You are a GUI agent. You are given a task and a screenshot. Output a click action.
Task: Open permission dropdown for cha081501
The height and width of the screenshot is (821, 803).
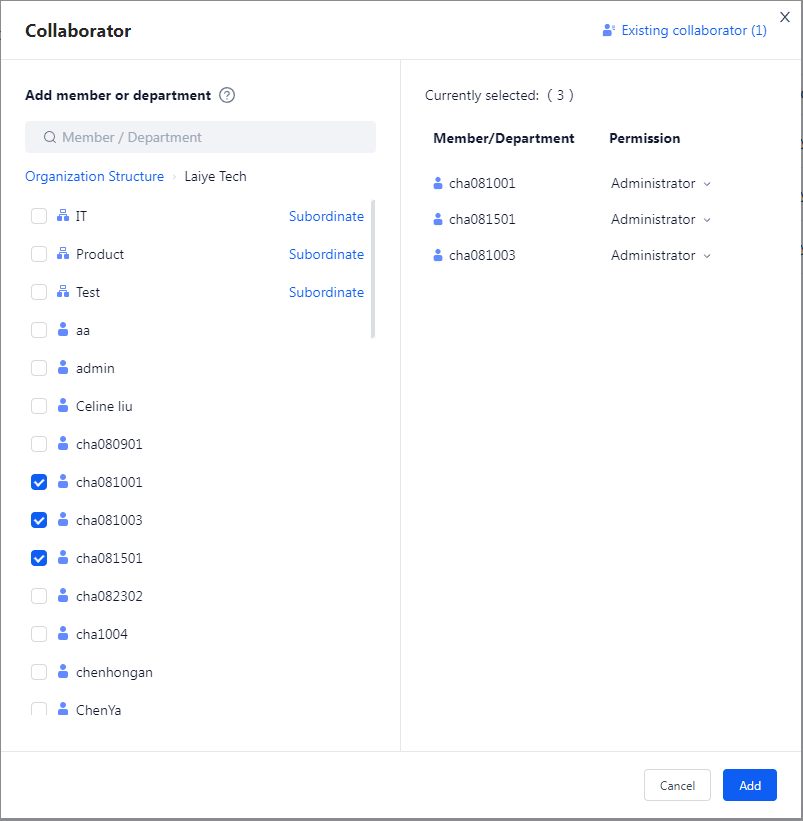(661, 220)
